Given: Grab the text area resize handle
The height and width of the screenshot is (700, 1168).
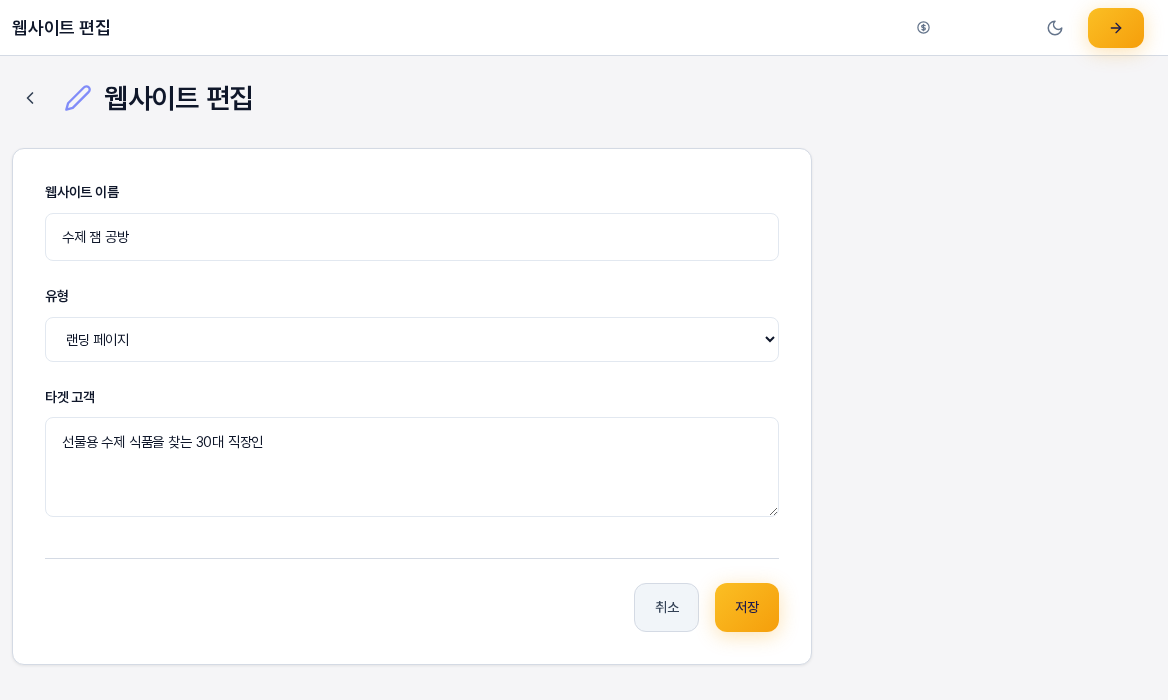Looking at the screenshot, I should [772, 511].
